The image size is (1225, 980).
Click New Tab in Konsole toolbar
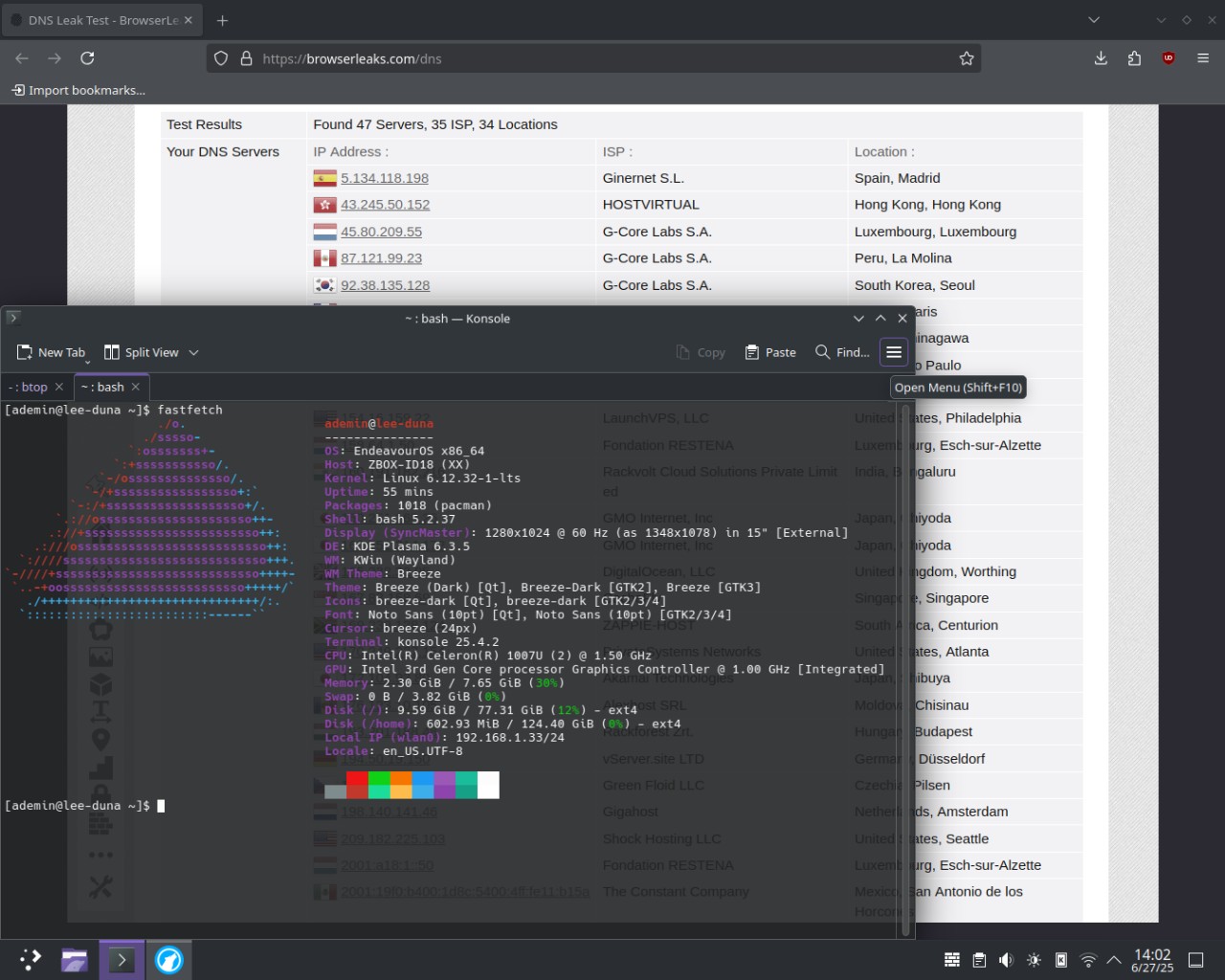click(x=51, y=352)
